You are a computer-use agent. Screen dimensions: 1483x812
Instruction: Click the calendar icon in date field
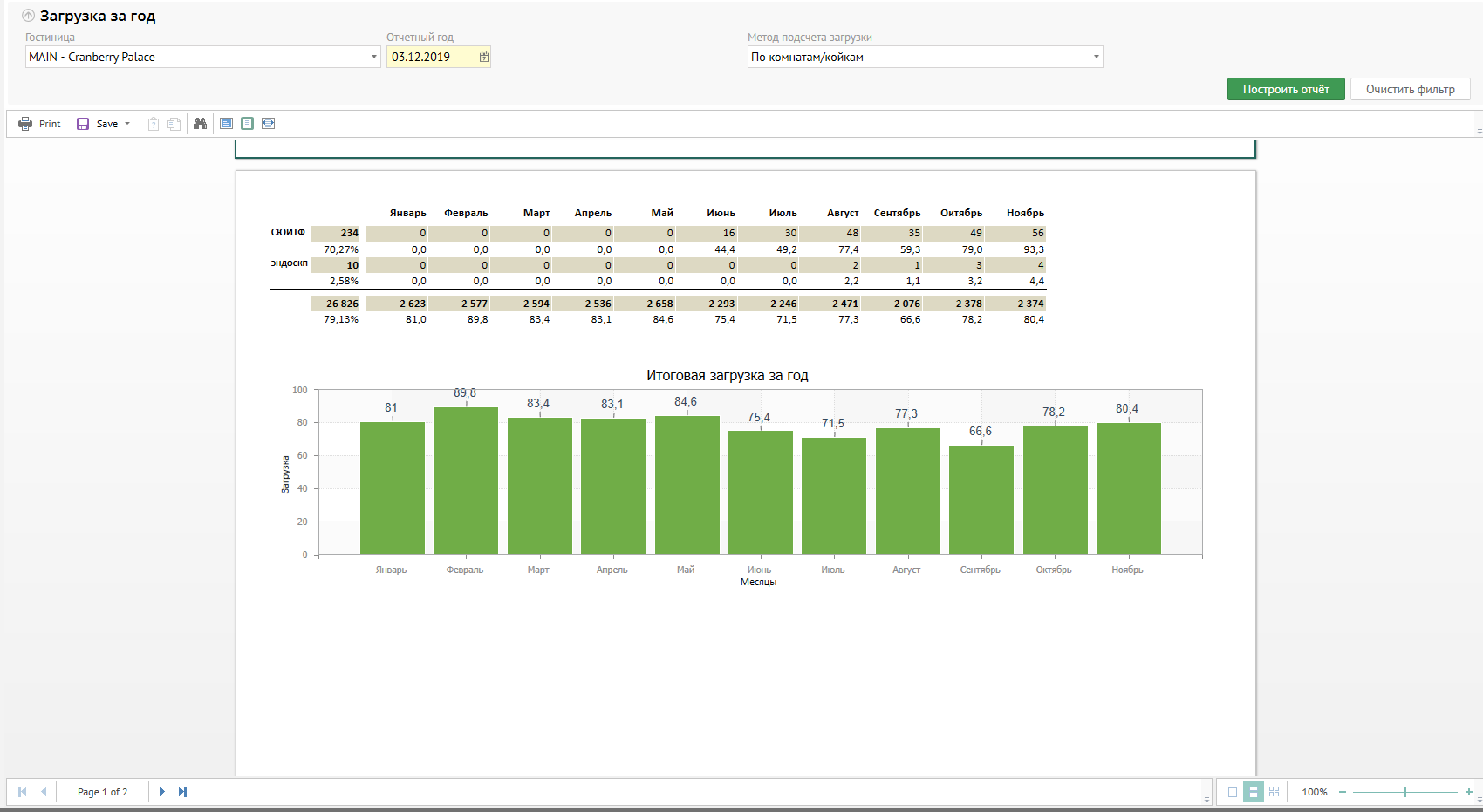point(483,57)
